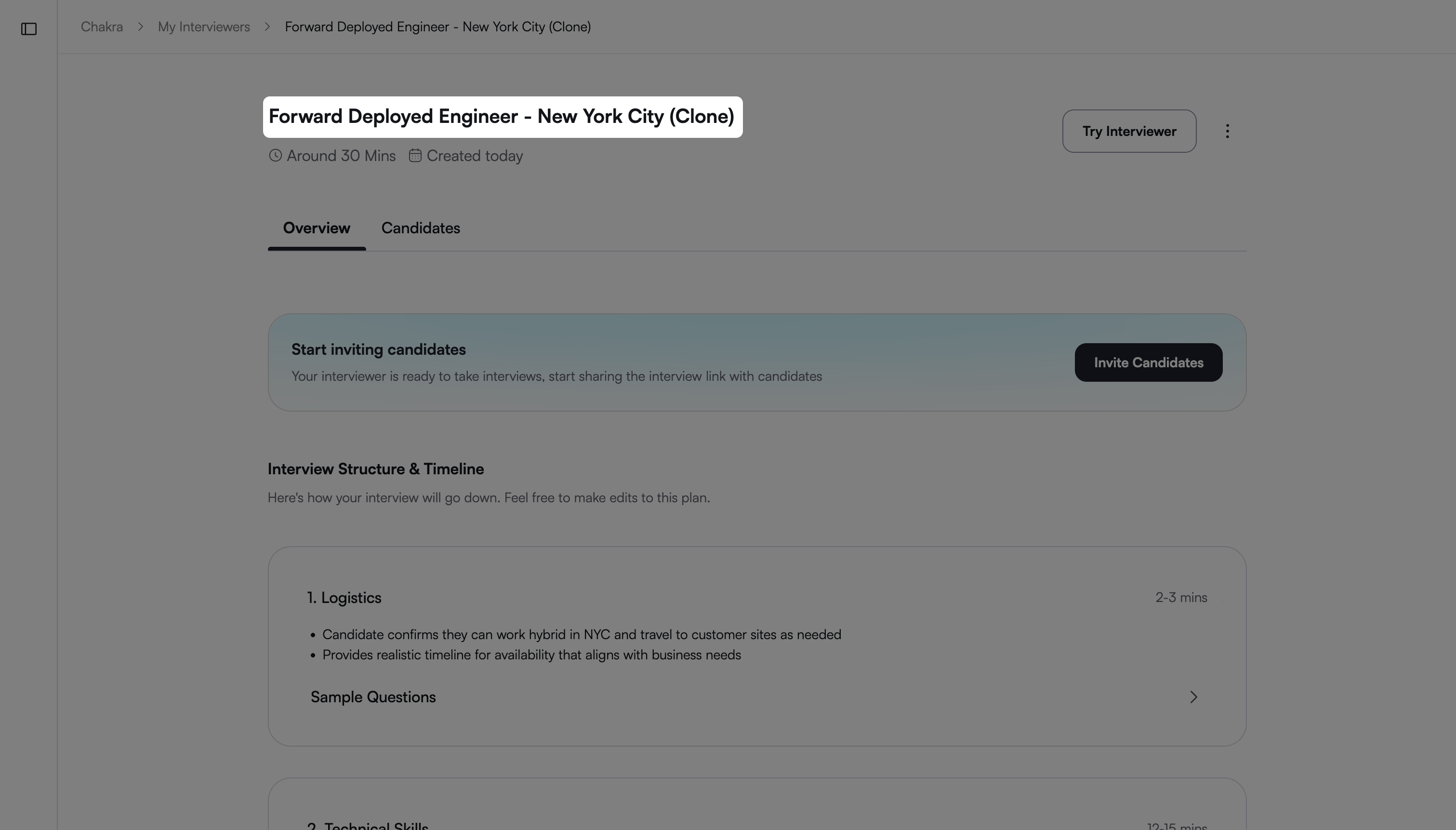The image size is (1456, 830).
Task: Click the clock icon beside Around 30 Mins
Action: pos(275,156)
